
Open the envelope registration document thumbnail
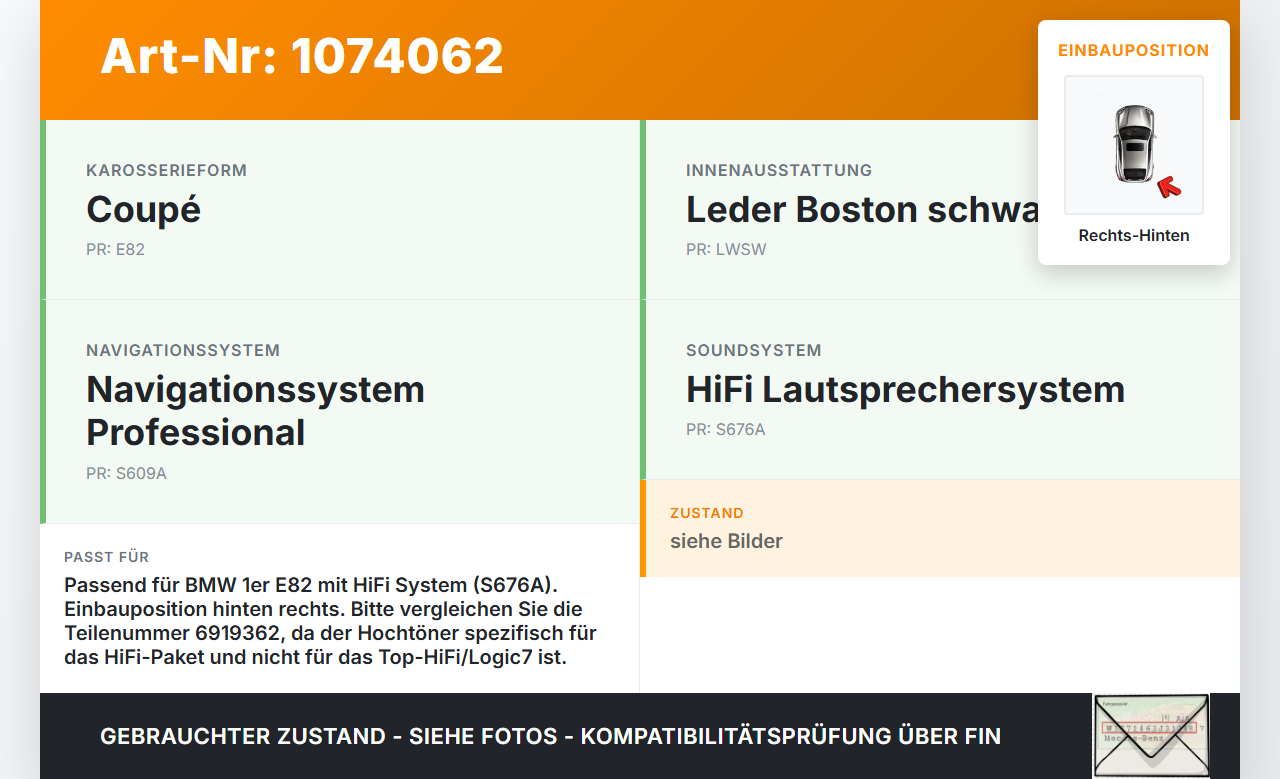click(1151, 735)
